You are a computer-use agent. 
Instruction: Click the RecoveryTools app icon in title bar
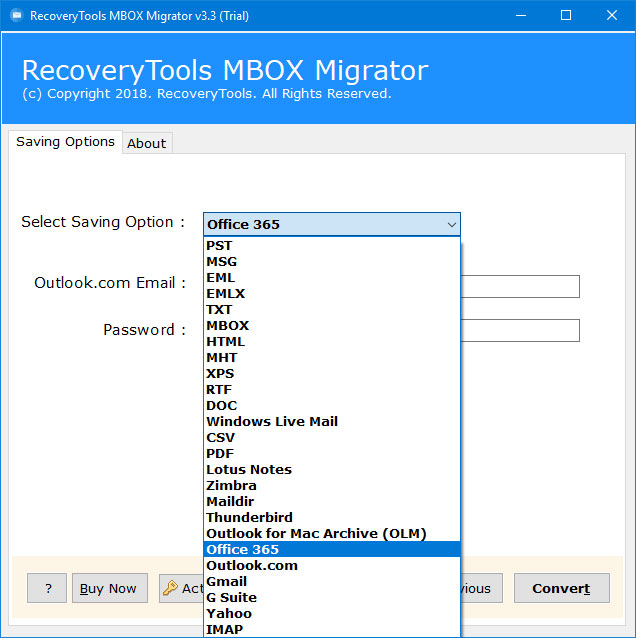[17, 15]
